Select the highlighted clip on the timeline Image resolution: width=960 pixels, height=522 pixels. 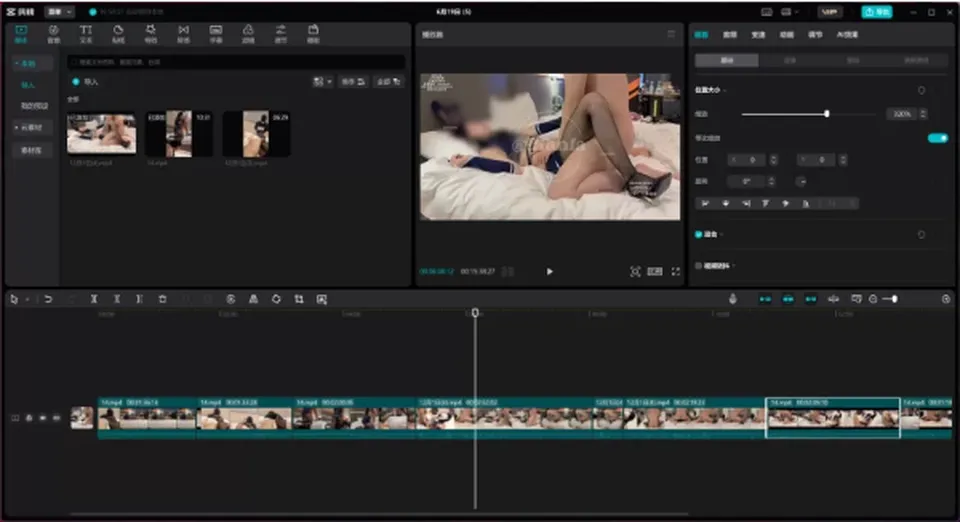833,417
